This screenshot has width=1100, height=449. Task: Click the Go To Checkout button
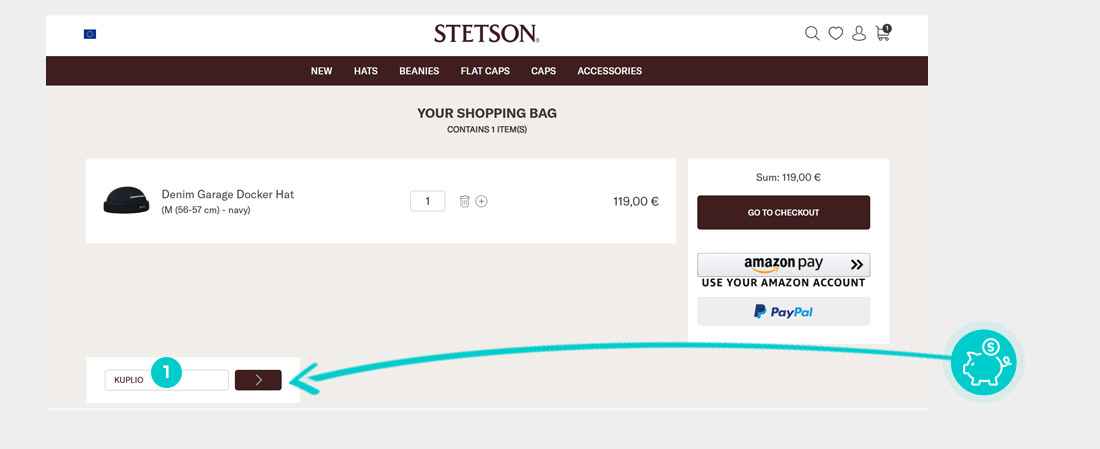click(x=783, y=212)
